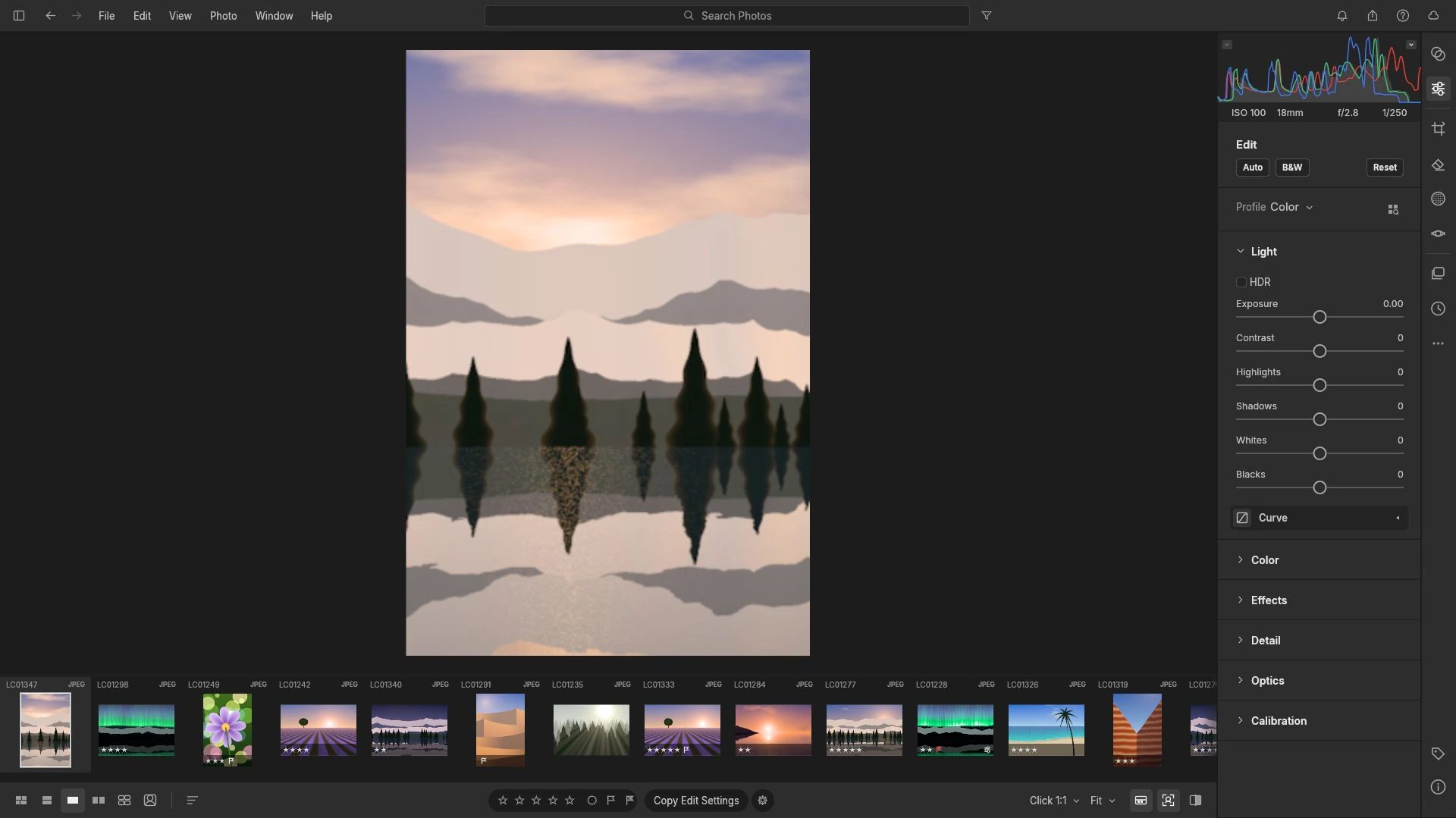Adjust the Exposure slider handle
The width and height of the screenshot is (1456, 818).
tap(1319, 317)
